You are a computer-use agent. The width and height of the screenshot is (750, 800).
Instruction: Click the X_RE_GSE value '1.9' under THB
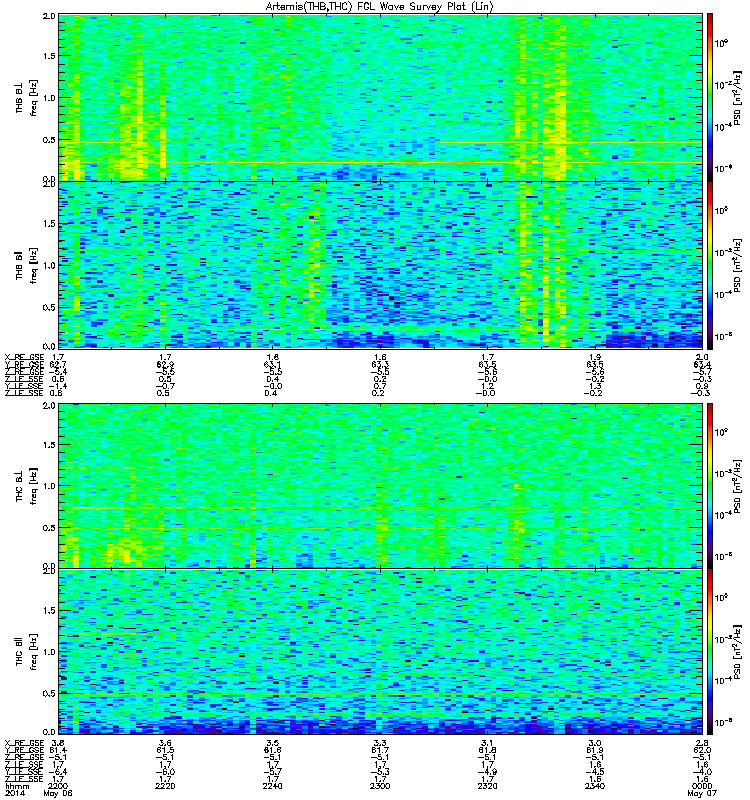[x=595, y=357]
